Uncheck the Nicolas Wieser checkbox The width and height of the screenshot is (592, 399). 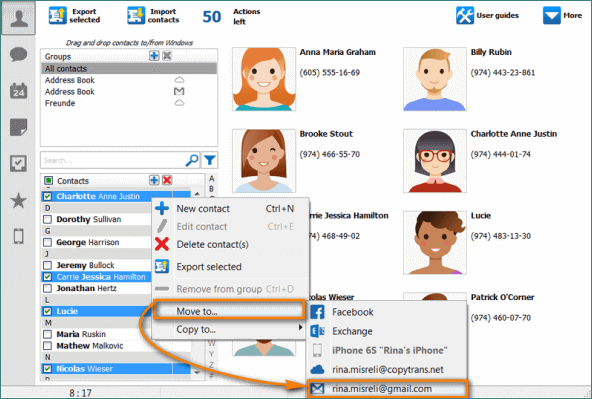tap(48, 369)
